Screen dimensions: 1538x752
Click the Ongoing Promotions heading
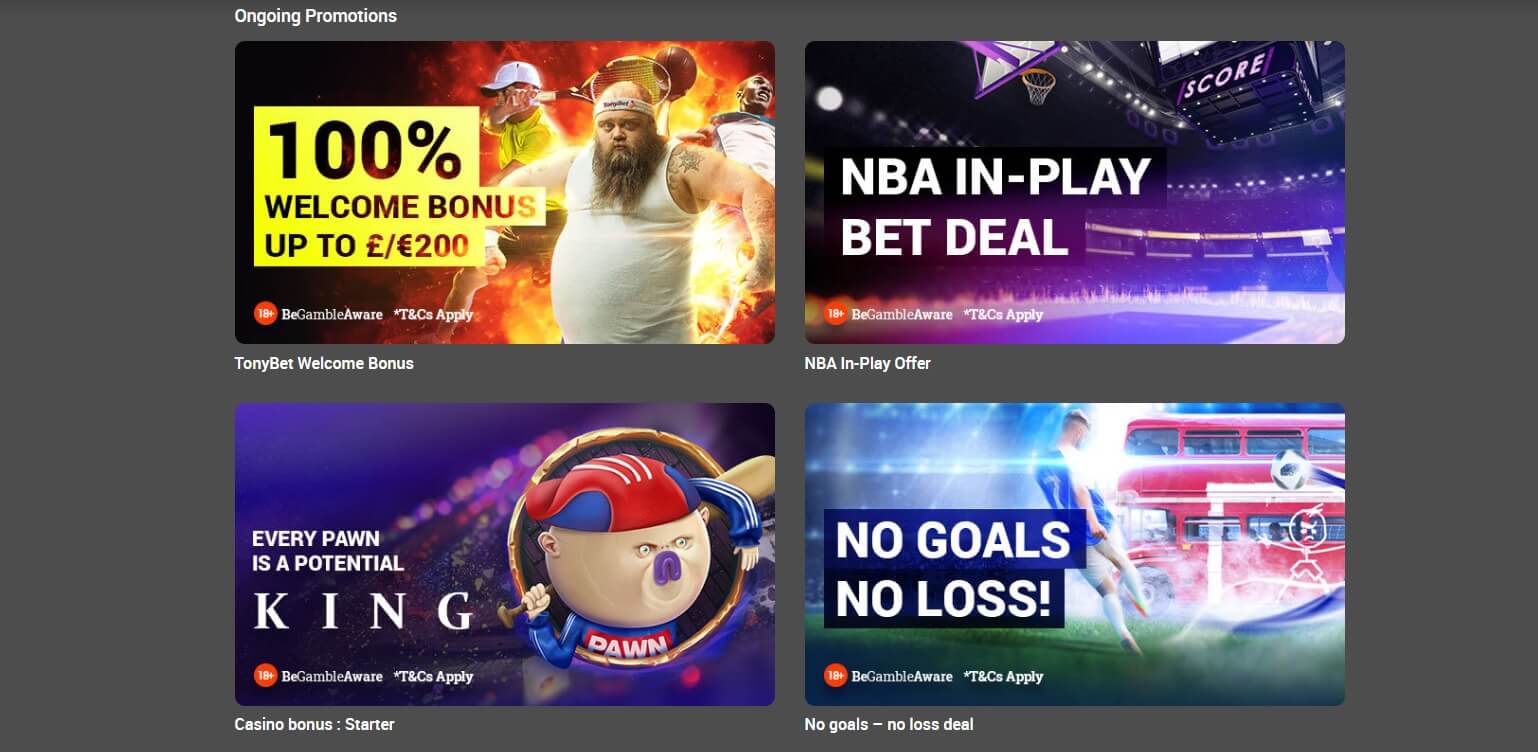click(315, 16)
